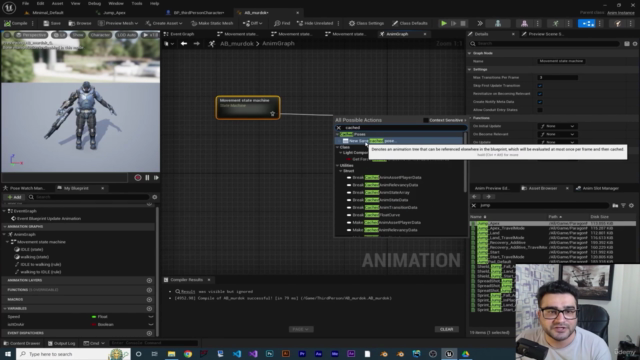Click the graph forward navigation arrow
640x360 pixels.
point(197,44)
